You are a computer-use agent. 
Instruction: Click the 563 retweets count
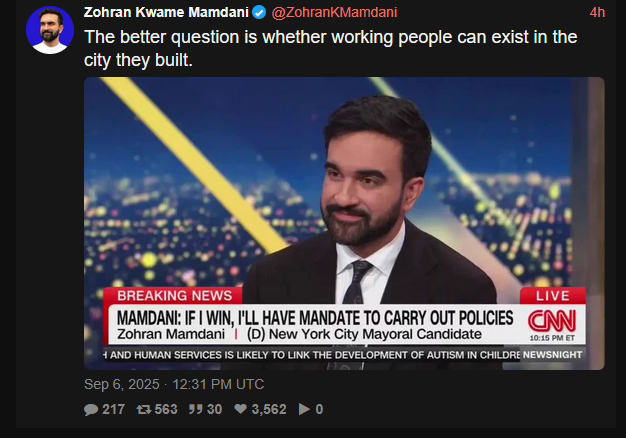coord(166,409)
